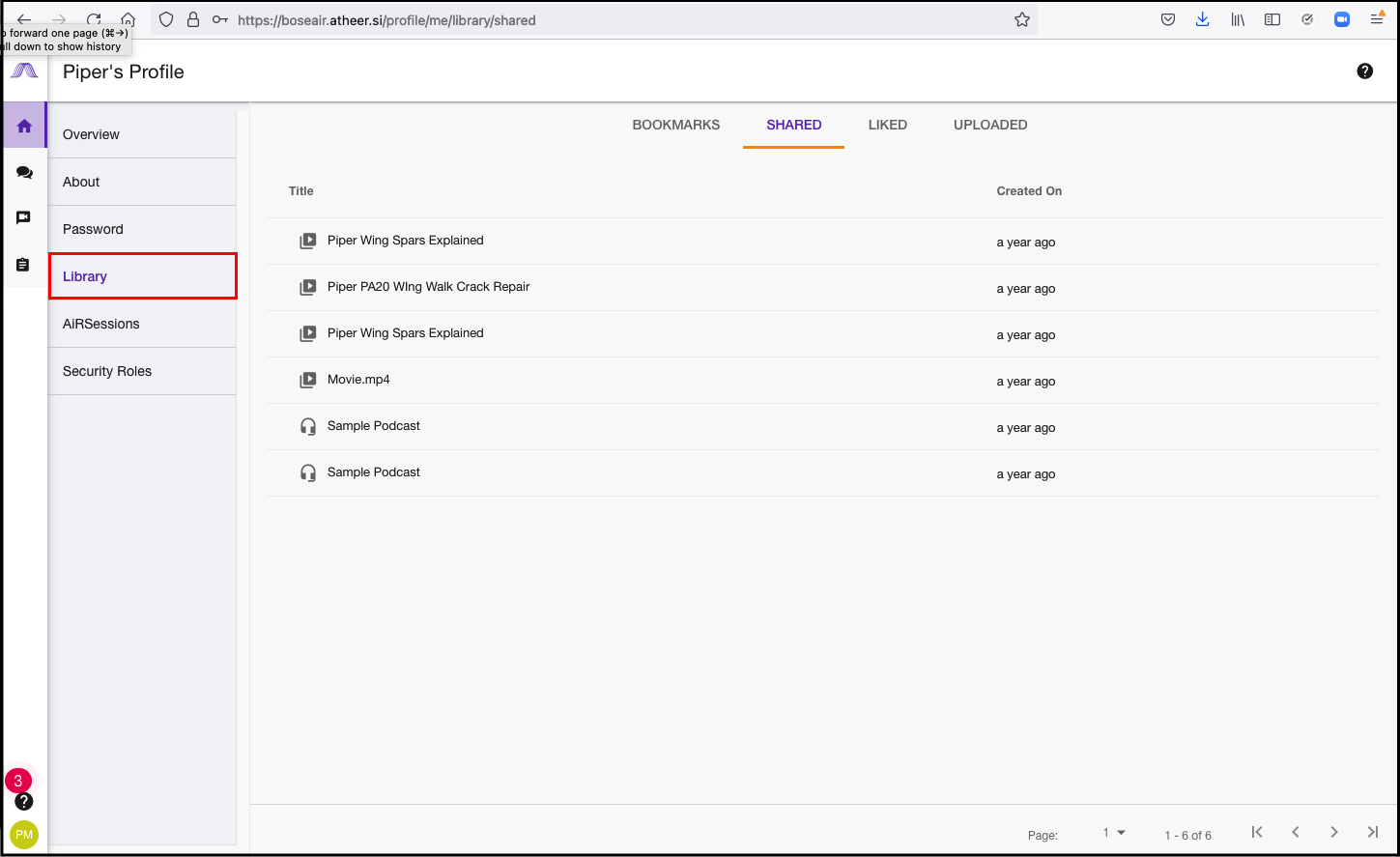Open Piper PA20 WIng Walk Crack Repair

coord(428,287)
